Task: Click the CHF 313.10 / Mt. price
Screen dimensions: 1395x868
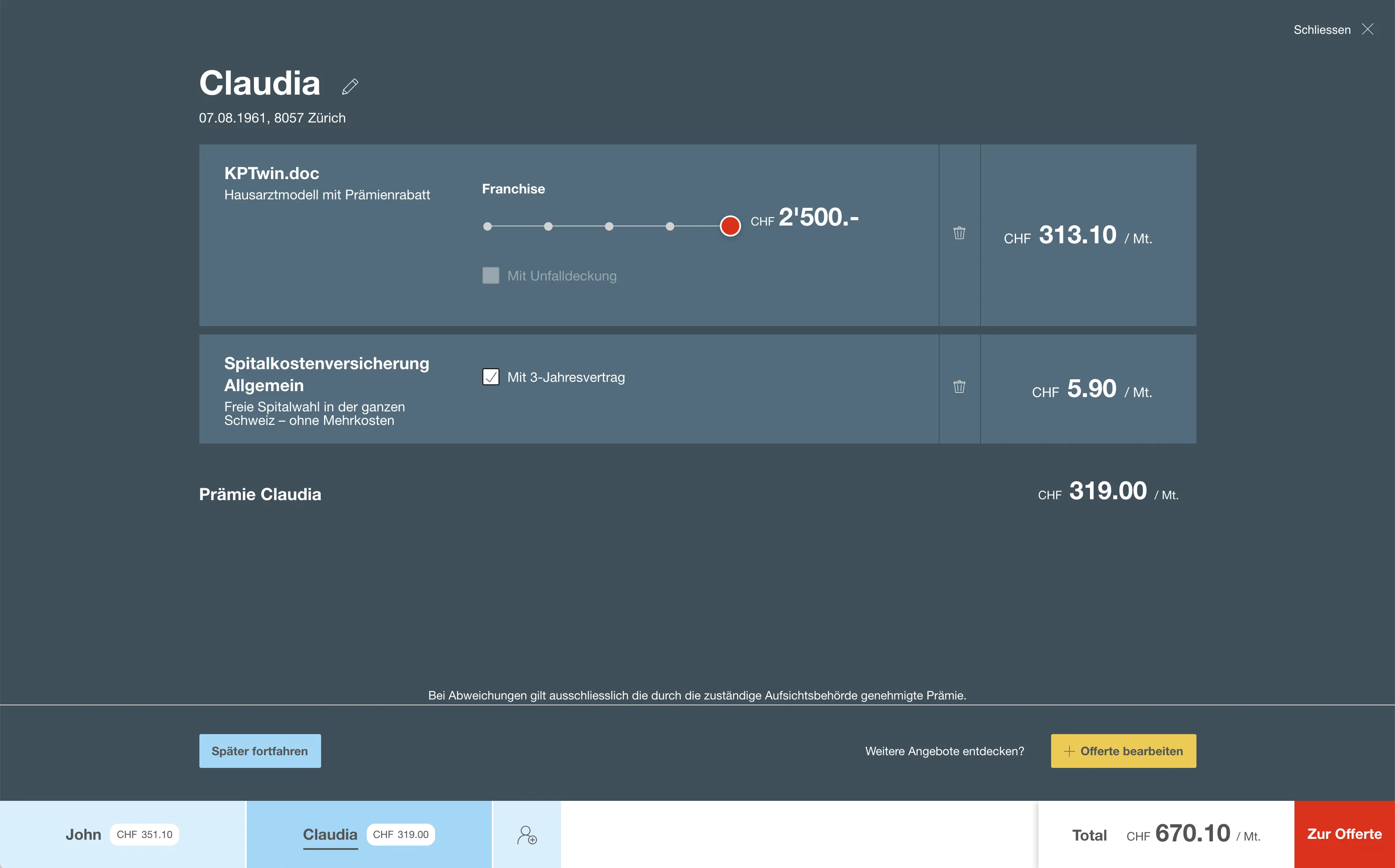Action: (x=1078, y=235)
